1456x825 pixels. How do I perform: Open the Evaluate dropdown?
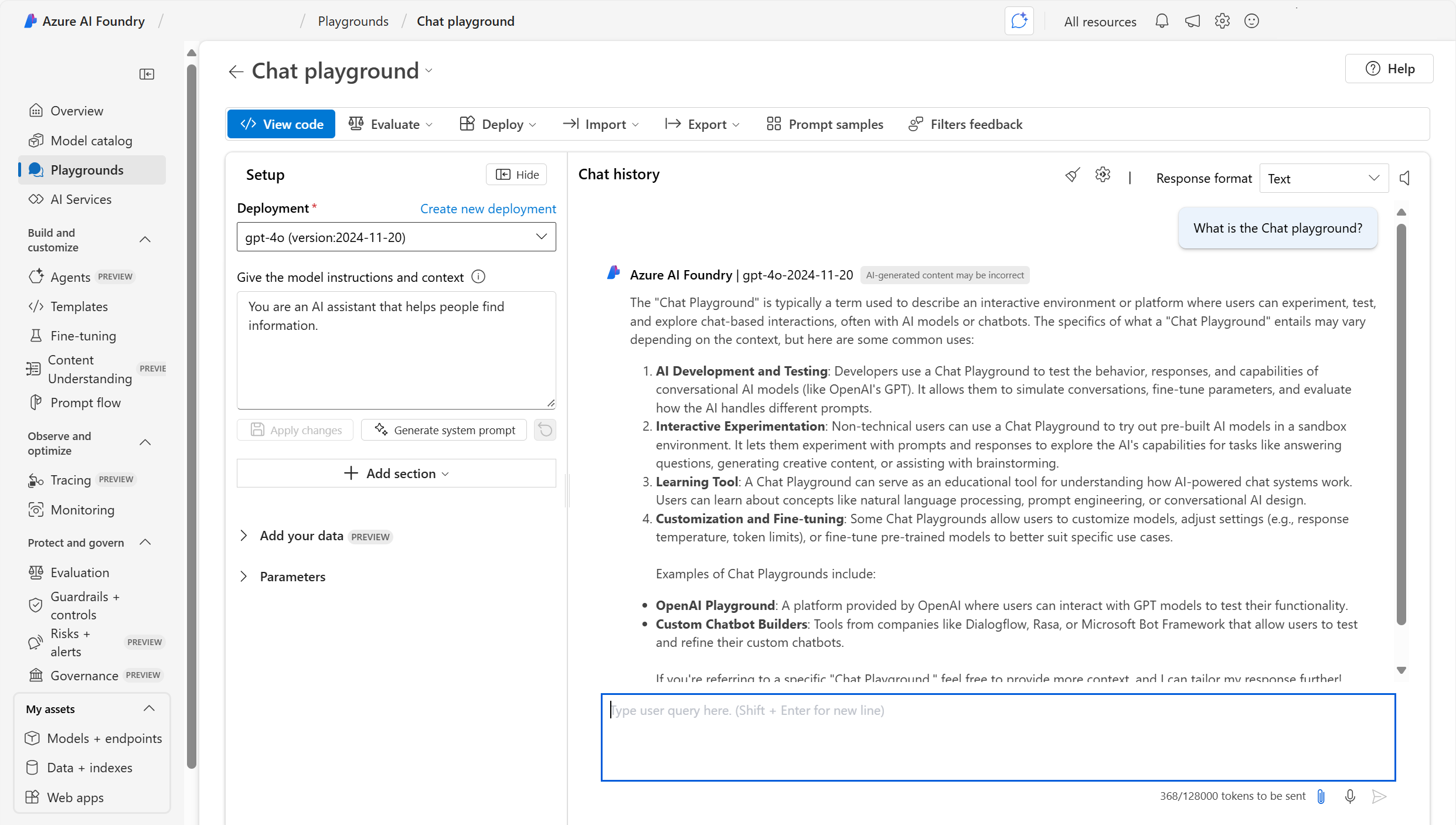390,124
